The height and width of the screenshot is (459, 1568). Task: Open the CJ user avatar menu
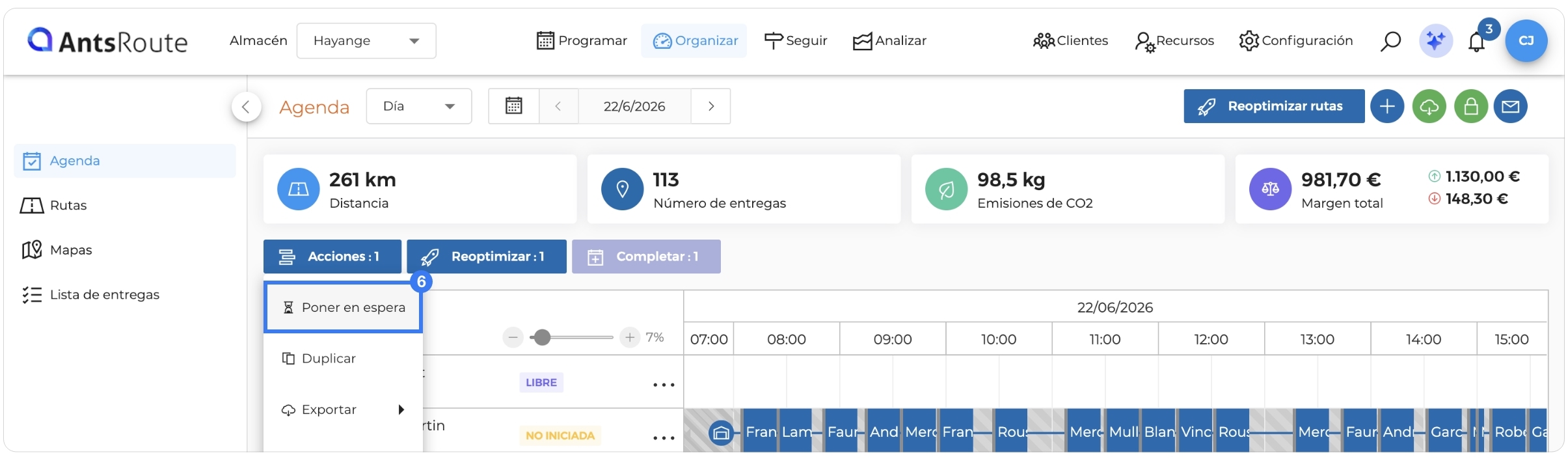click(x=1526, y=41)
